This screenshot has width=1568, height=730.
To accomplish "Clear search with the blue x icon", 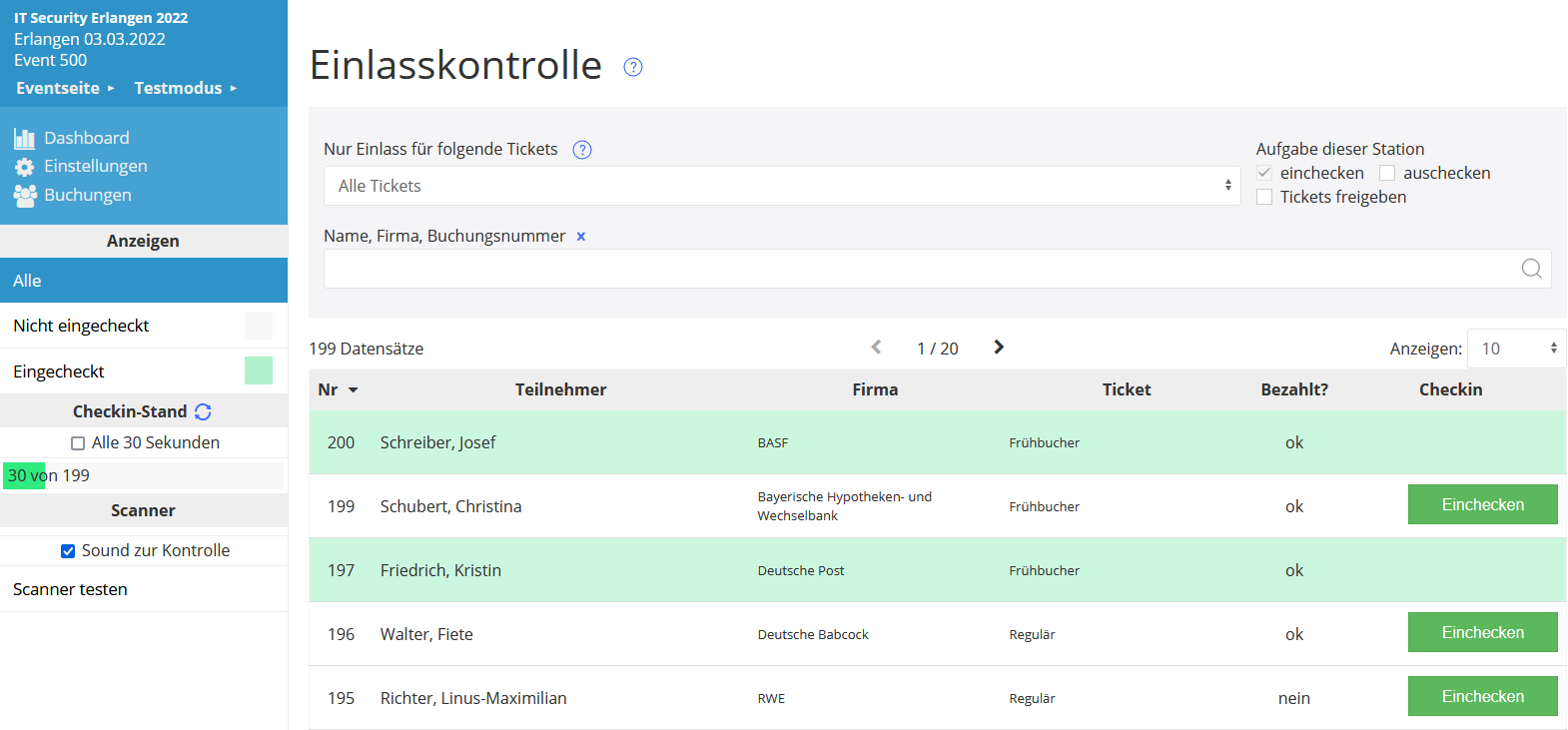I will pyautogui.click(x=581, y=237).
